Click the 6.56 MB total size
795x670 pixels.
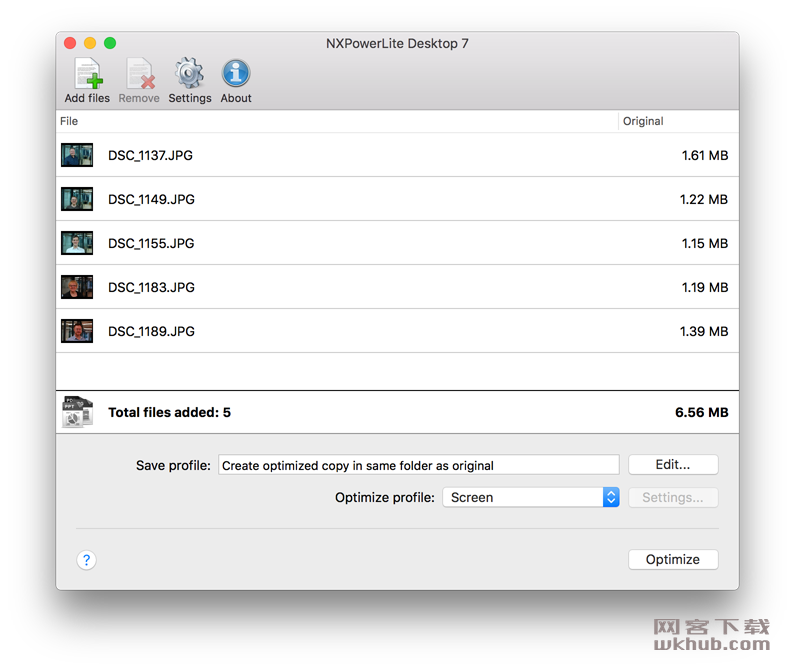[702, 412]
